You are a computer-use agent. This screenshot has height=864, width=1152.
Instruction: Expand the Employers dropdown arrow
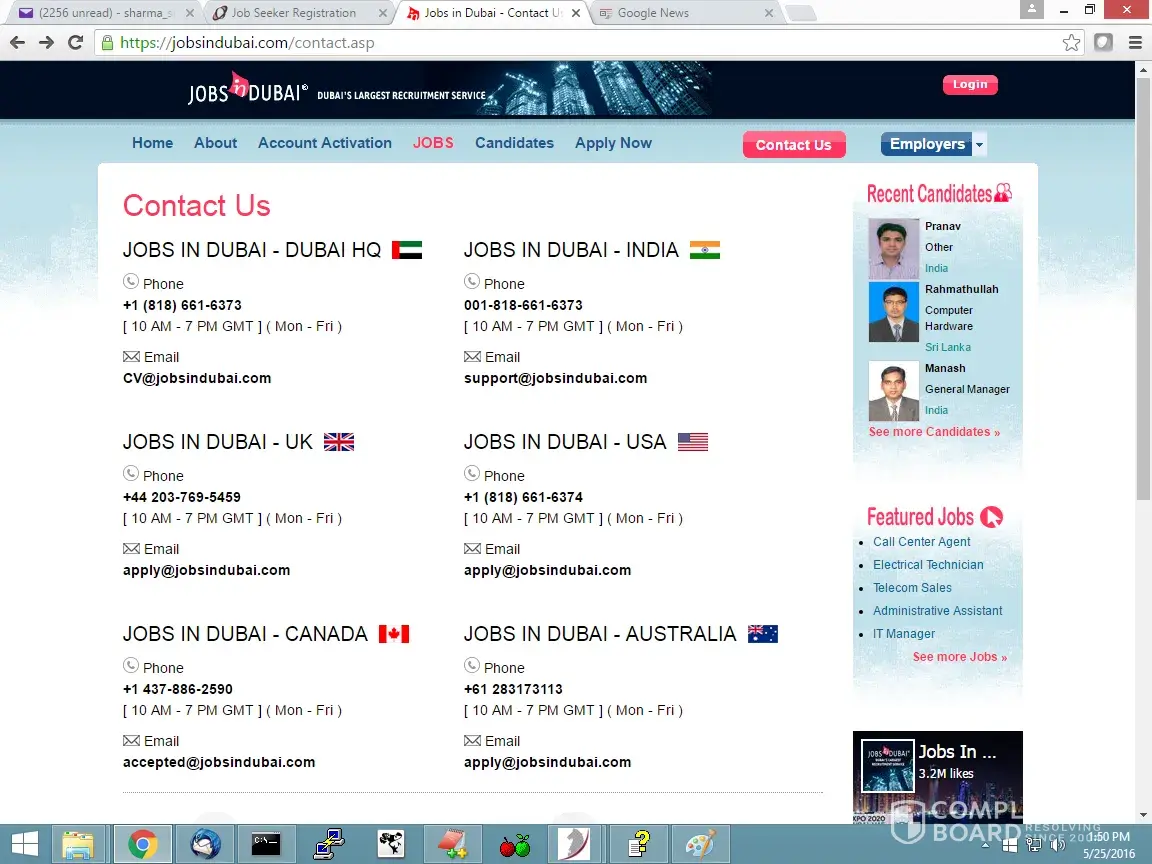[979, 144]
